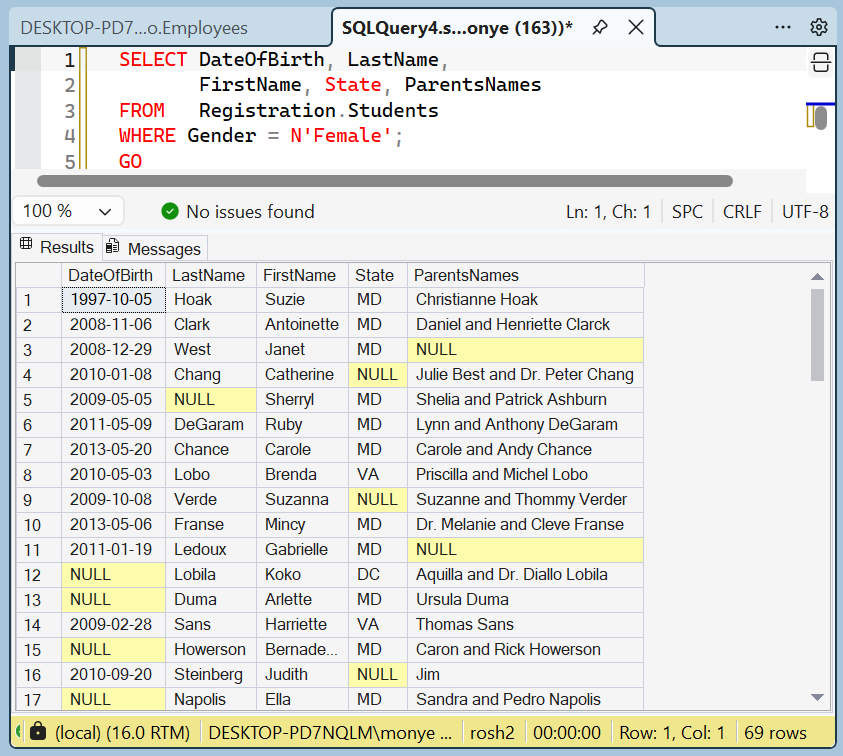Place cursor on the SELECT keyword line
The height and width of the screenshot is (756, 843).
tap(153, 60)
